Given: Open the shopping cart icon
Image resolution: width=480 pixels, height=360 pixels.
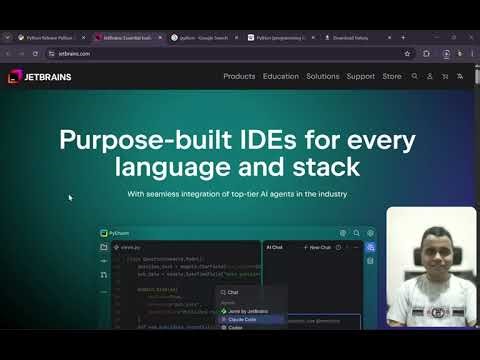Looking at the screenshot, I should tap(445, 76).
